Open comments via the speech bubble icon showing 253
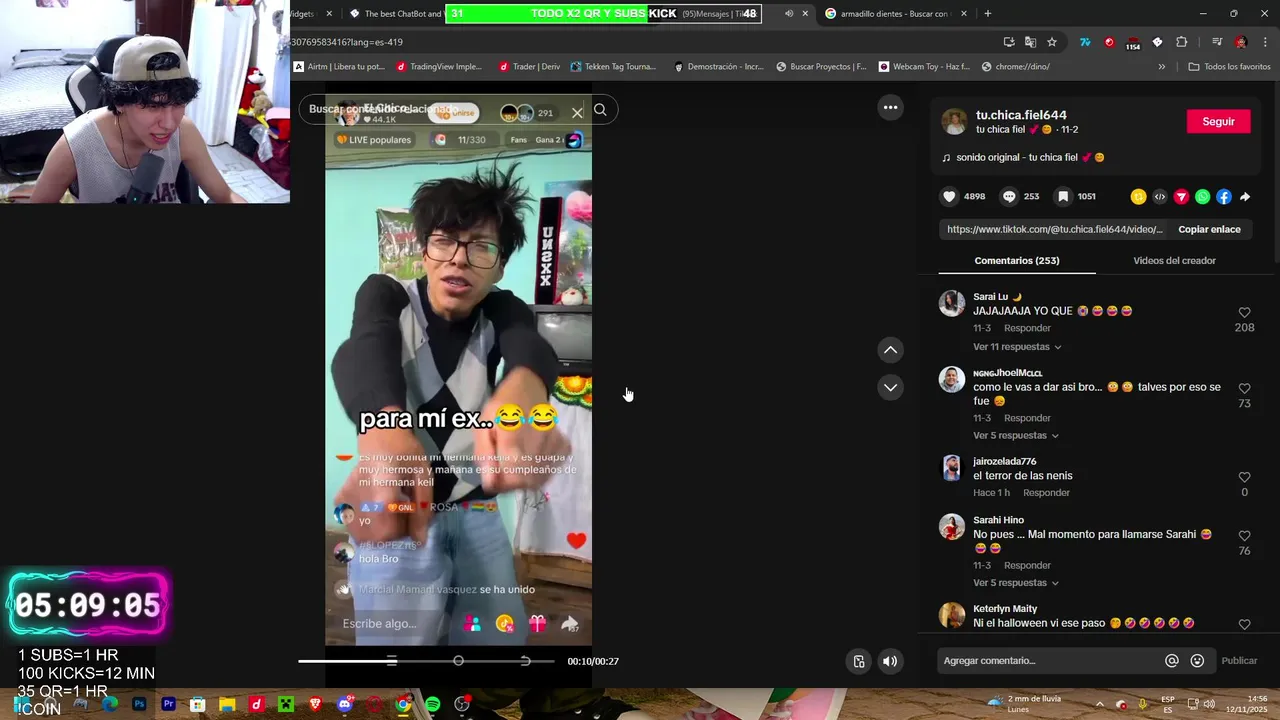The height and width of the screenshot is (720, 1280). [x=1009, y=197]
